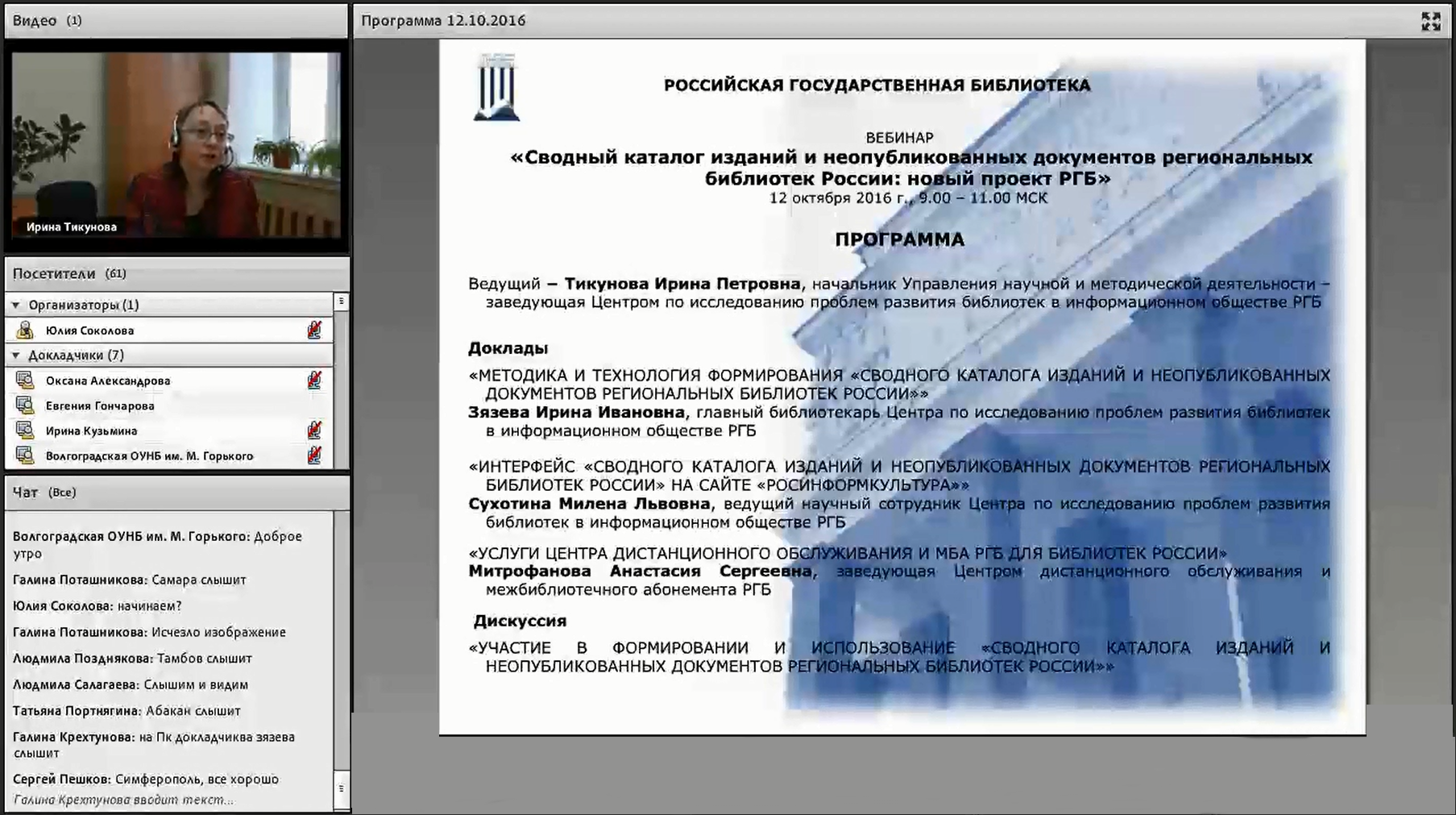Viewport: 1456px width, 815px height.
Task: Toggle muted microphone for Ирина Кузьмина
Action: (314, 430)
